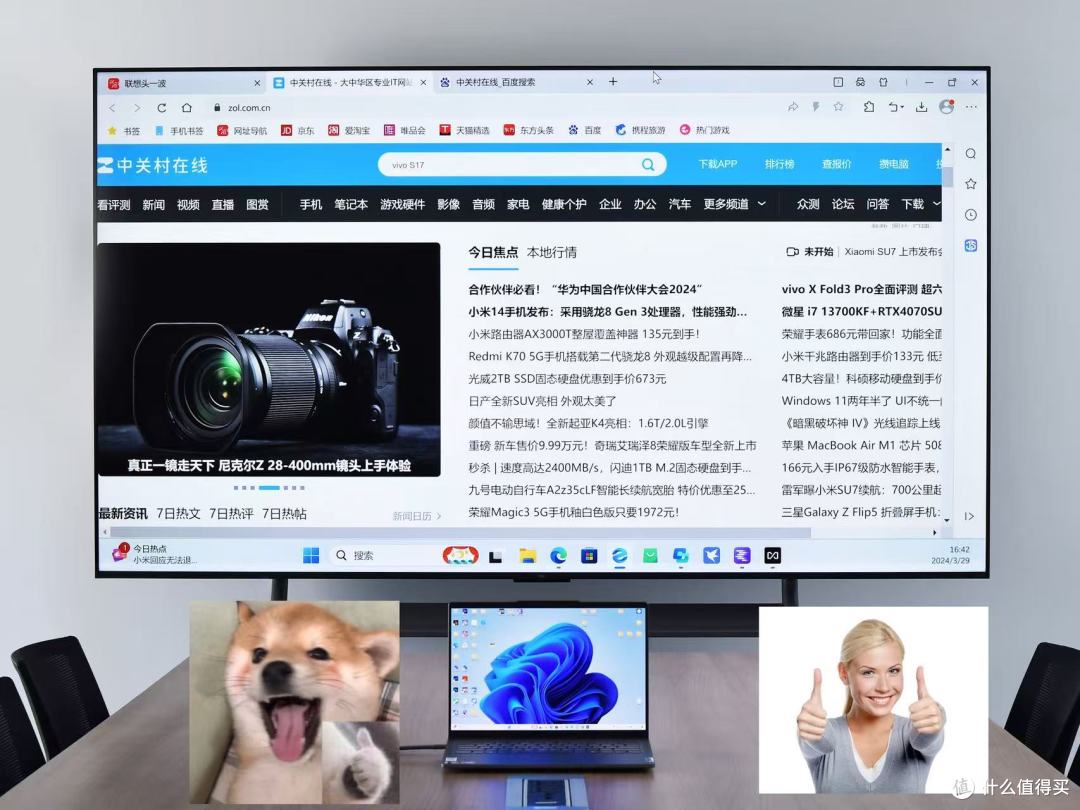Open 爱淘宝 bookmark
The height and width of the screenshot is (810, 1080).
349,130
